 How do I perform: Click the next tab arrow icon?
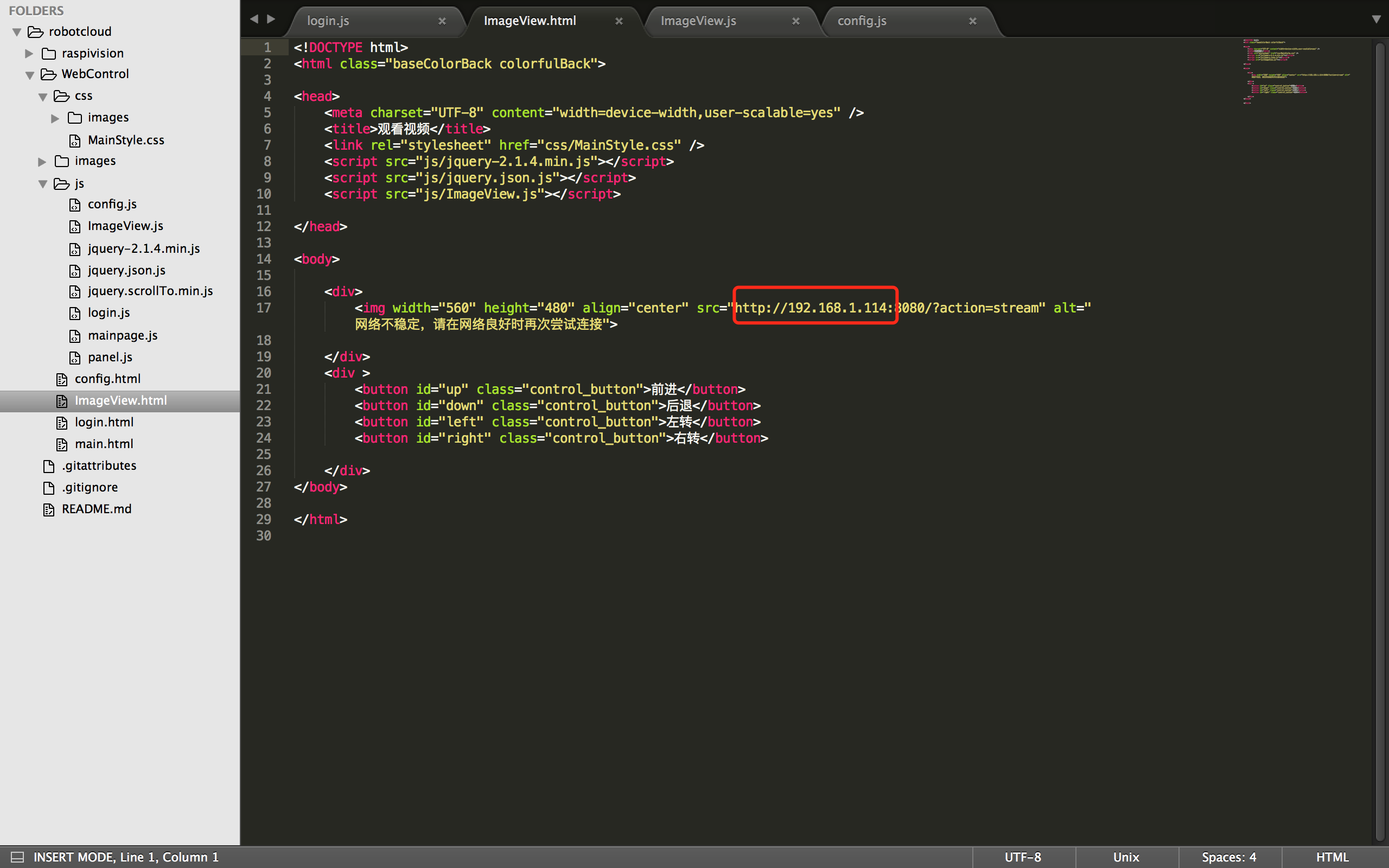click(271, 19)
